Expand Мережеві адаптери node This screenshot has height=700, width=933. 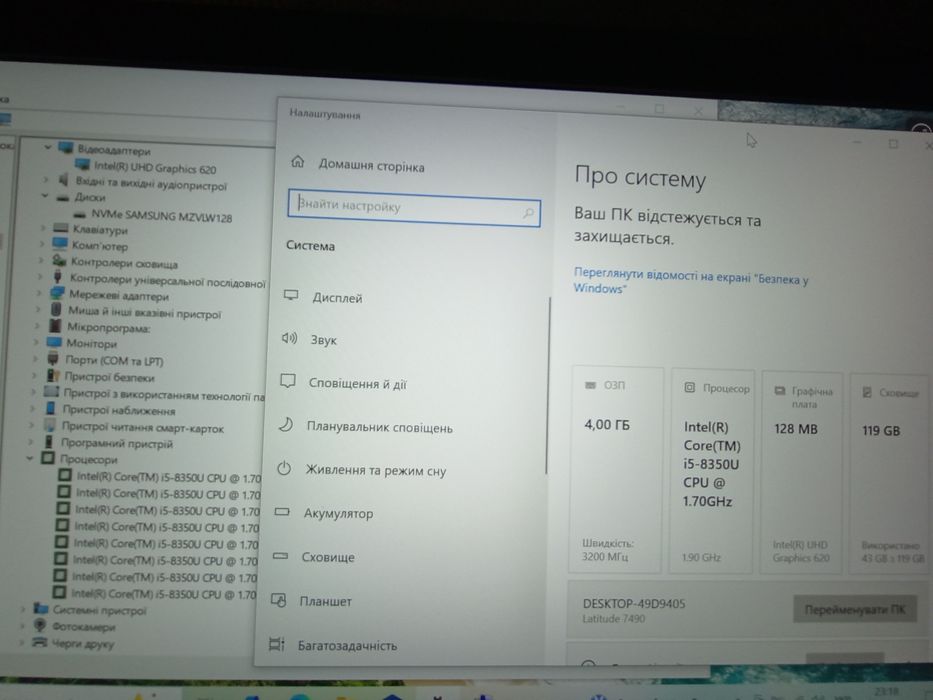[39, 293]
